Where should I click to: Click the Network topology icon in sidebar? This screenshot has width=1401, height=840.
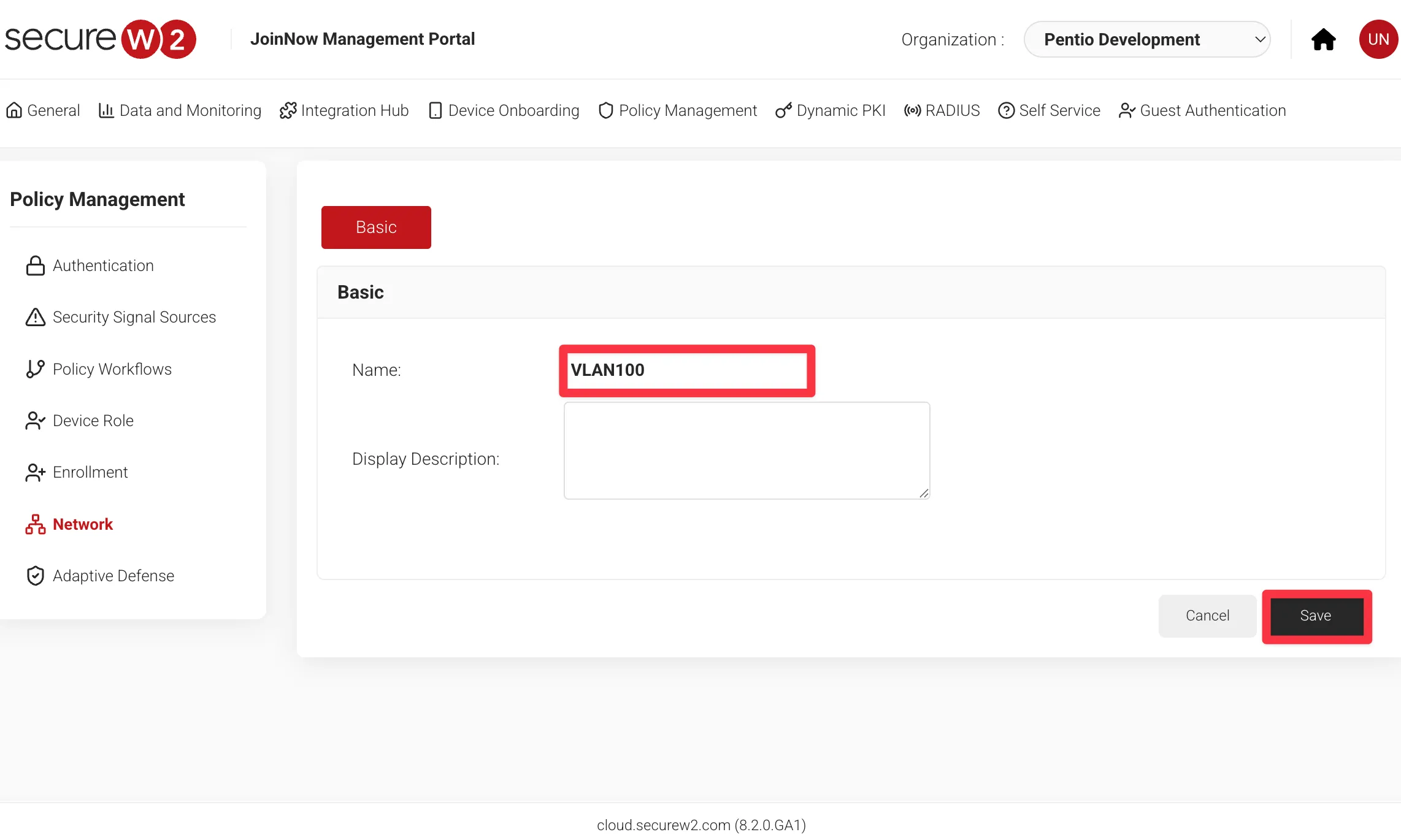pos(35,524)
